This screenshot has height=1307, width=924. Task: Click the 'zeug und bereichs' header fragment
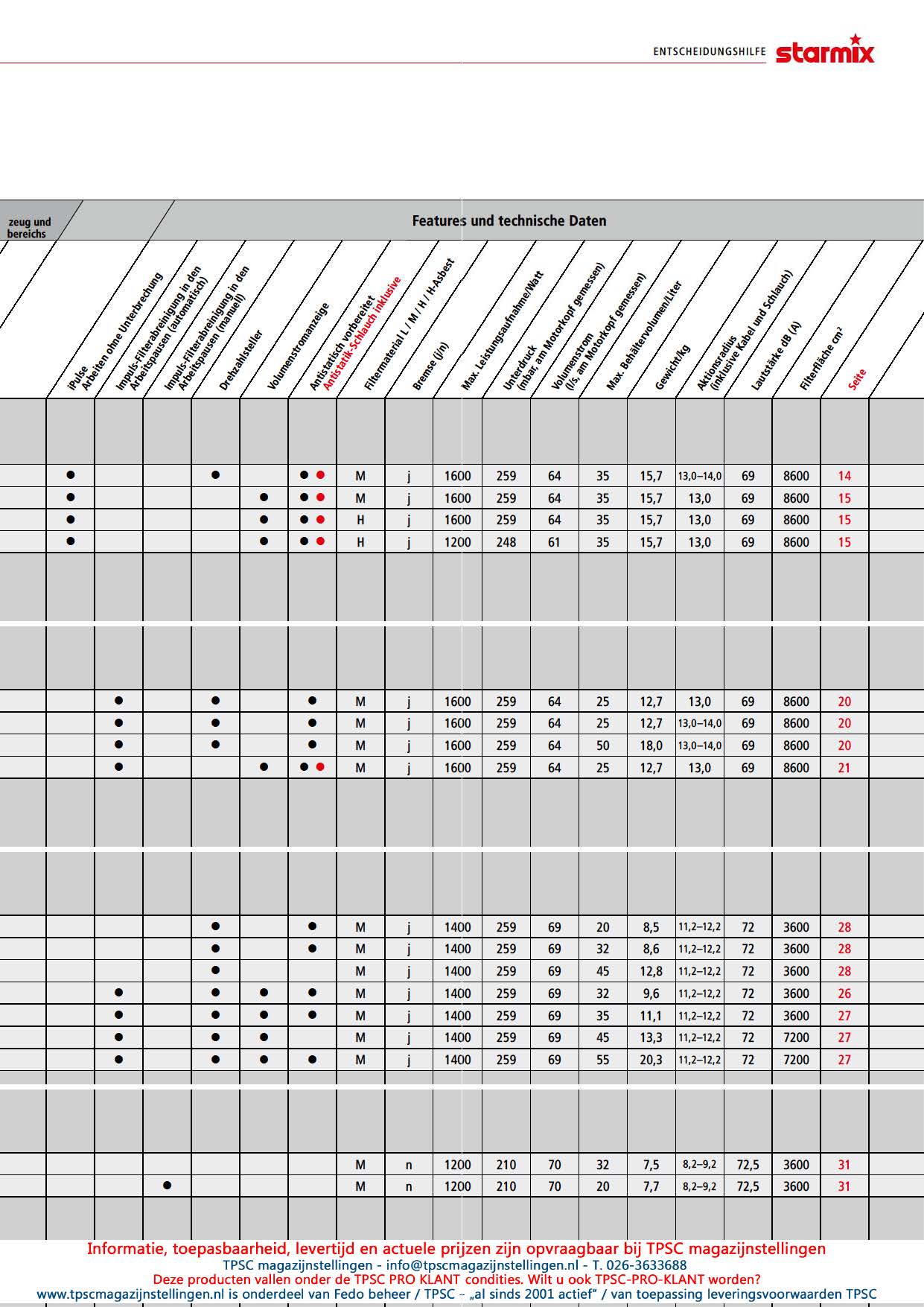29,227
